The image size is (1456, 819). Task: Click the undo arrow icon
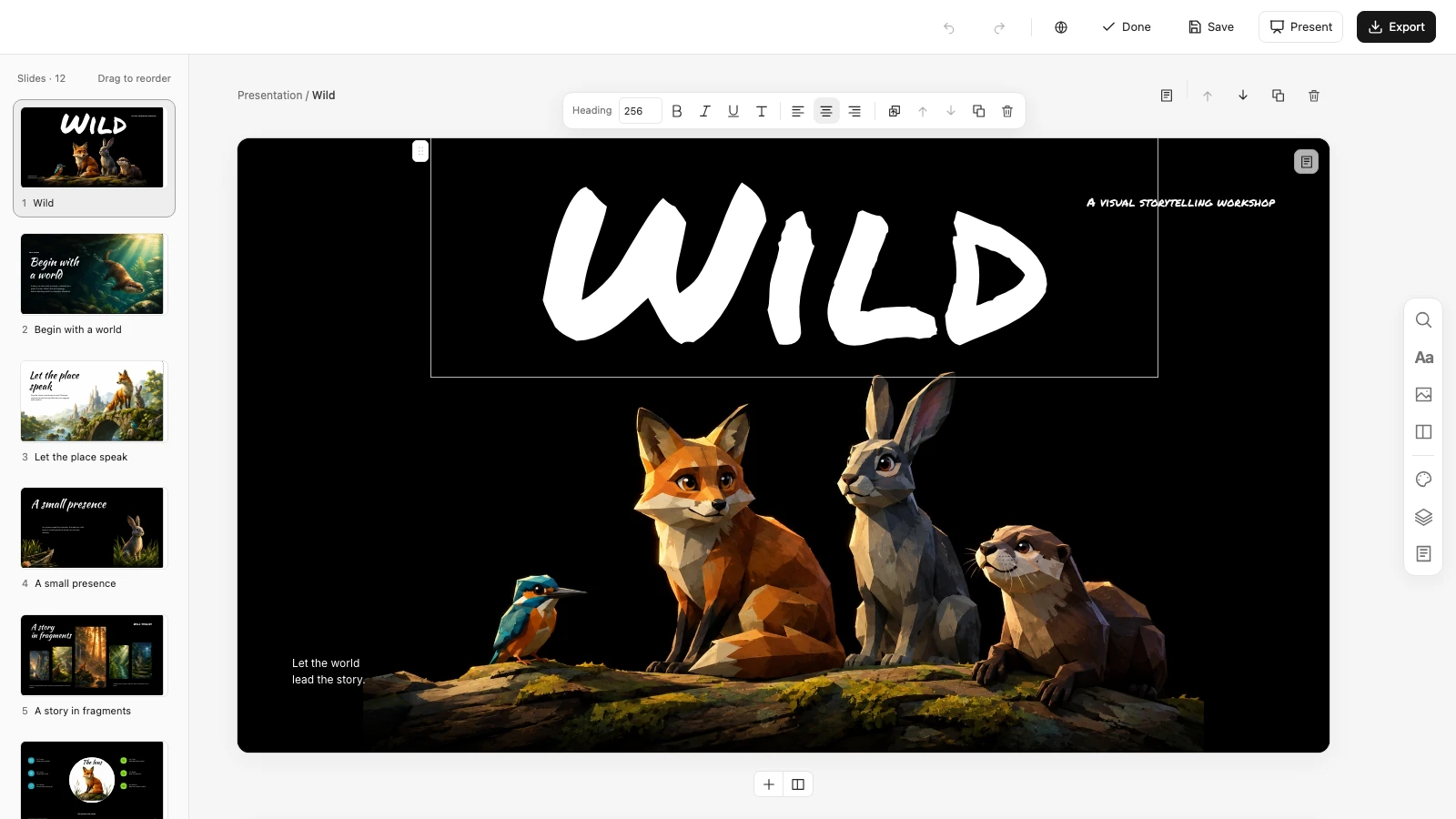coord(949,27)
